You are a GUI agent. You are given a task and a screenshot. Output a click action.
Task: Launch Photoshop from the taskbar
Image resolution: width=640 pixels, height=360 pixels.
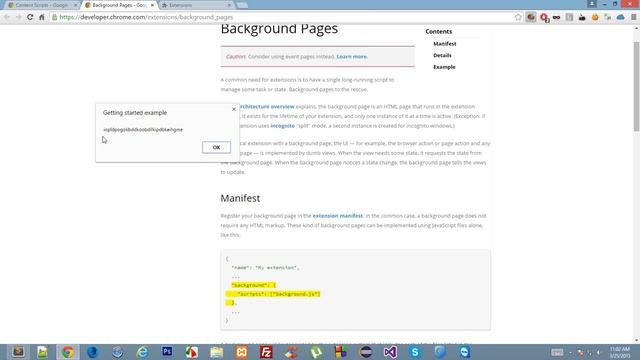point(167,352)
